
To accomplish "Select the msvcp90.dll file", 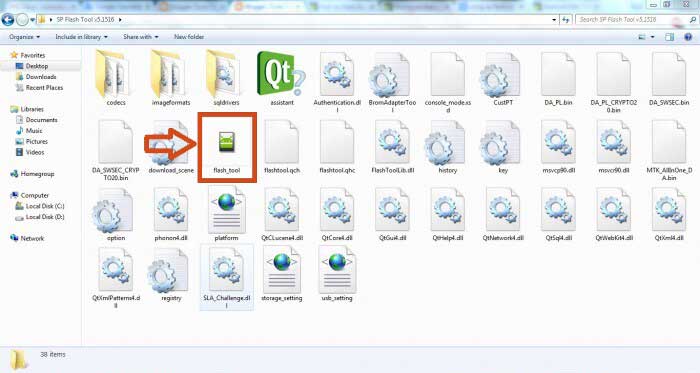I will [558, 147].
